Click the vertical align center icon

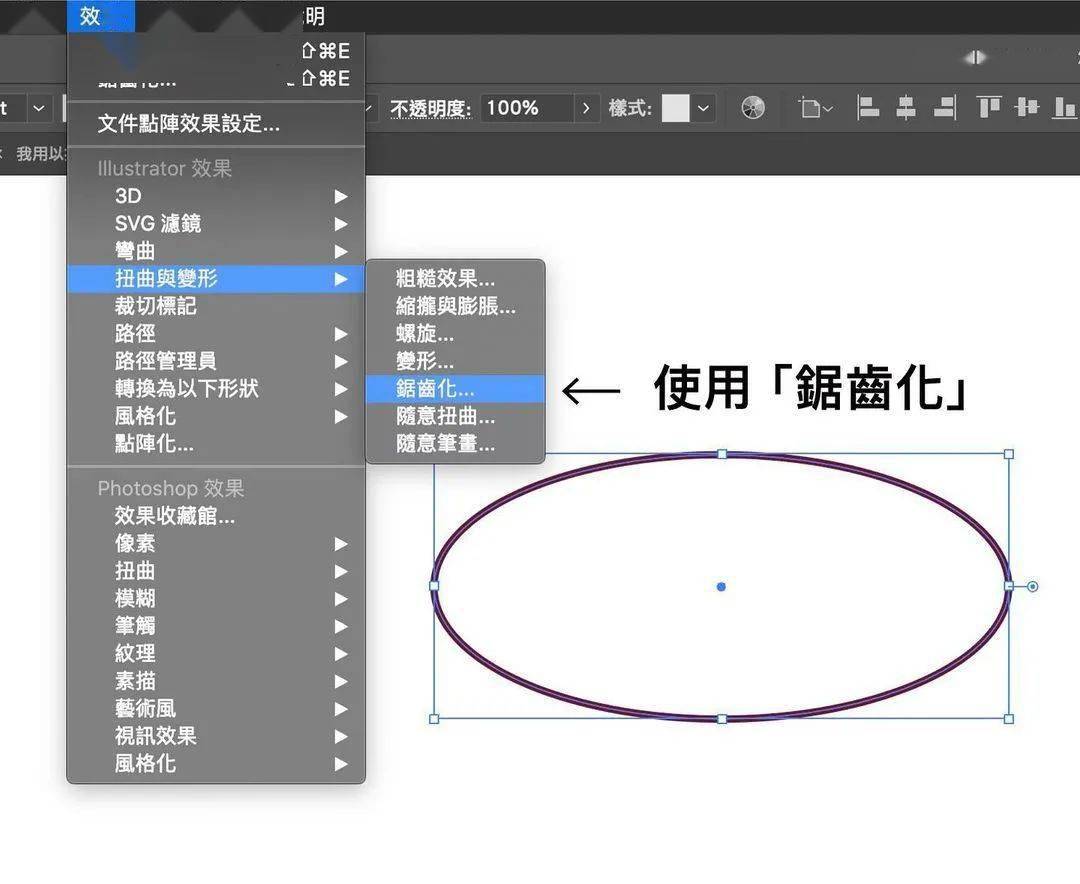point(1026,108)
